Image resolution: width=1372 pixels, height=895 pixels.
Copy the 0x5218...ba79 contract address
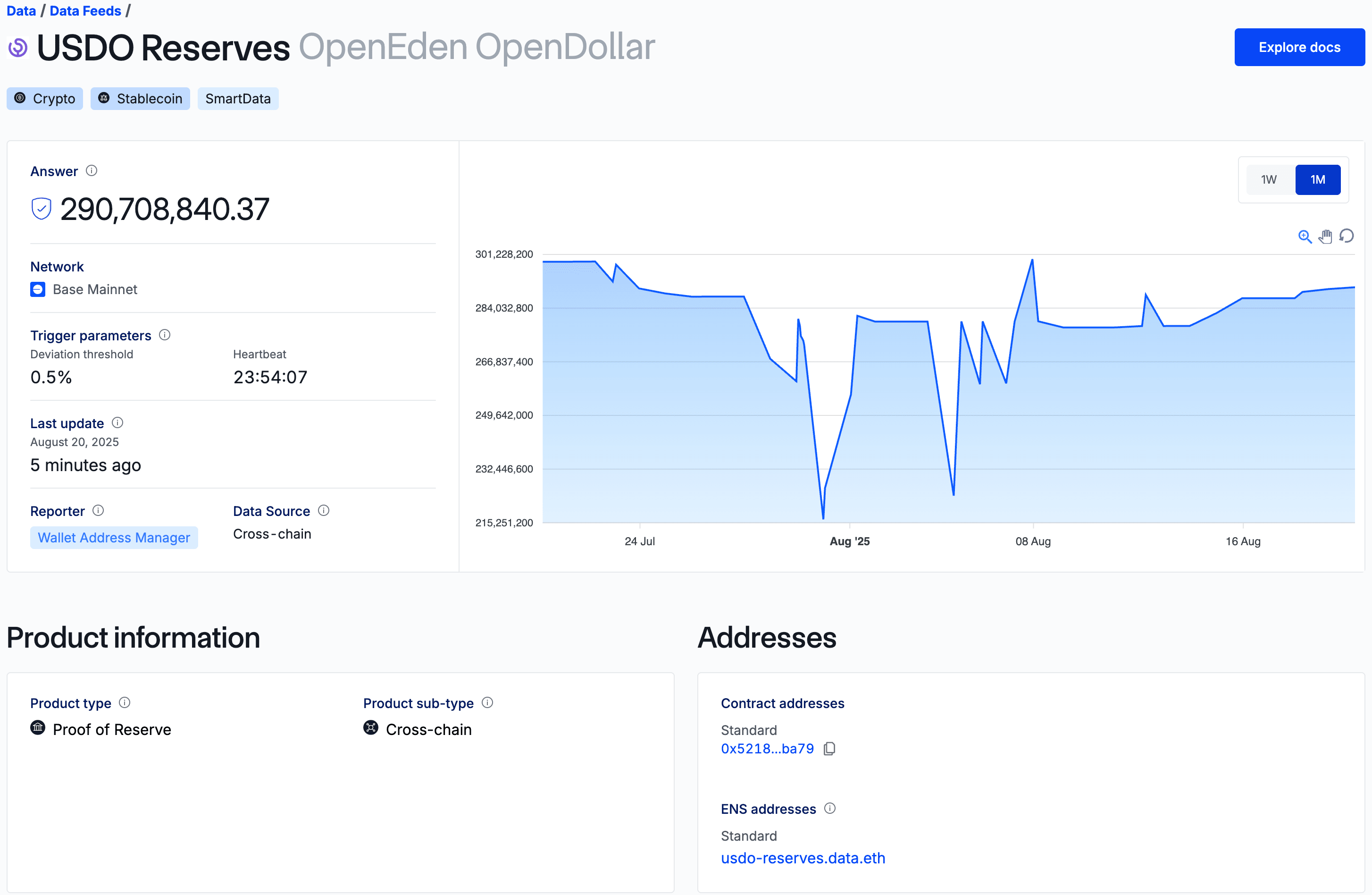829,749
